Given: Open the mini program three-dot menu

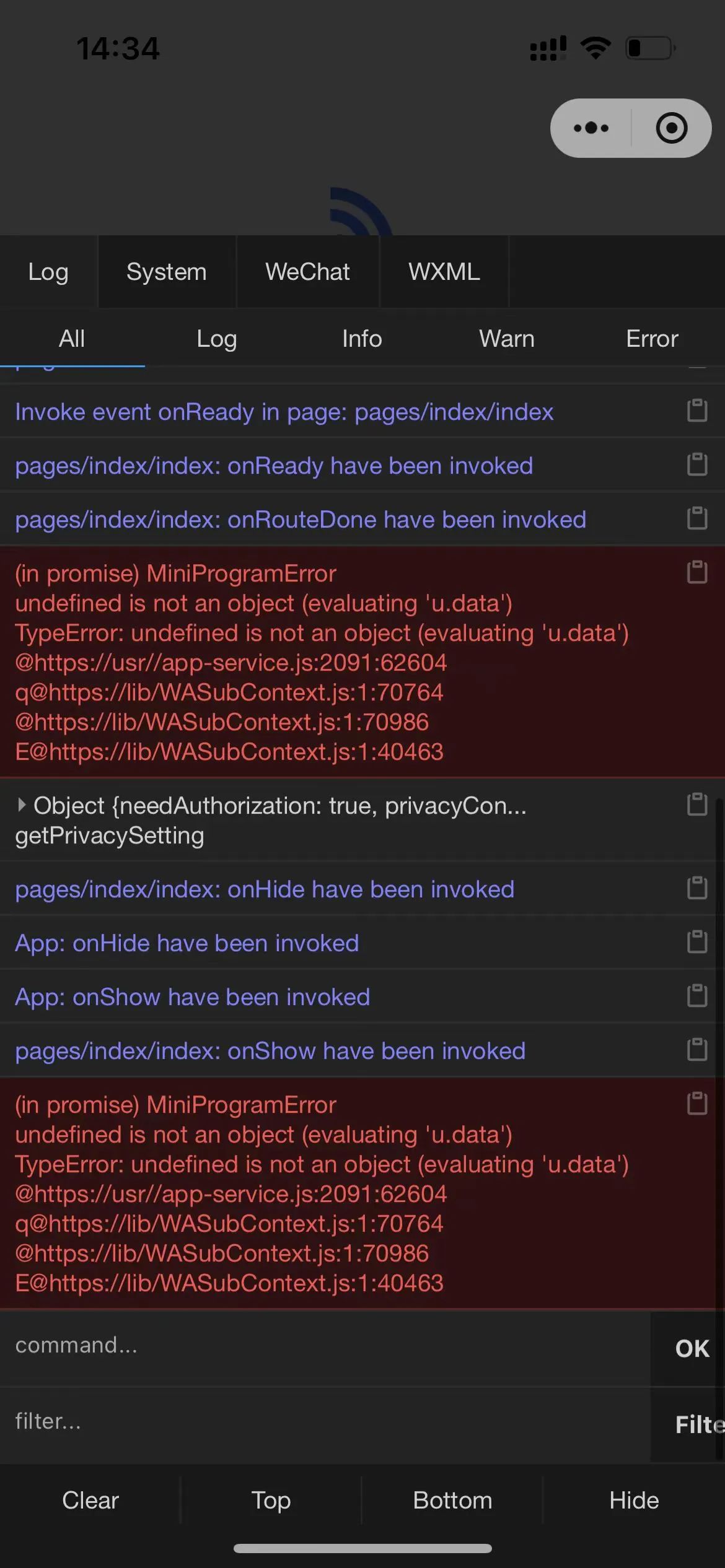Looking at the screenshot, I should (x=591, y=128).
